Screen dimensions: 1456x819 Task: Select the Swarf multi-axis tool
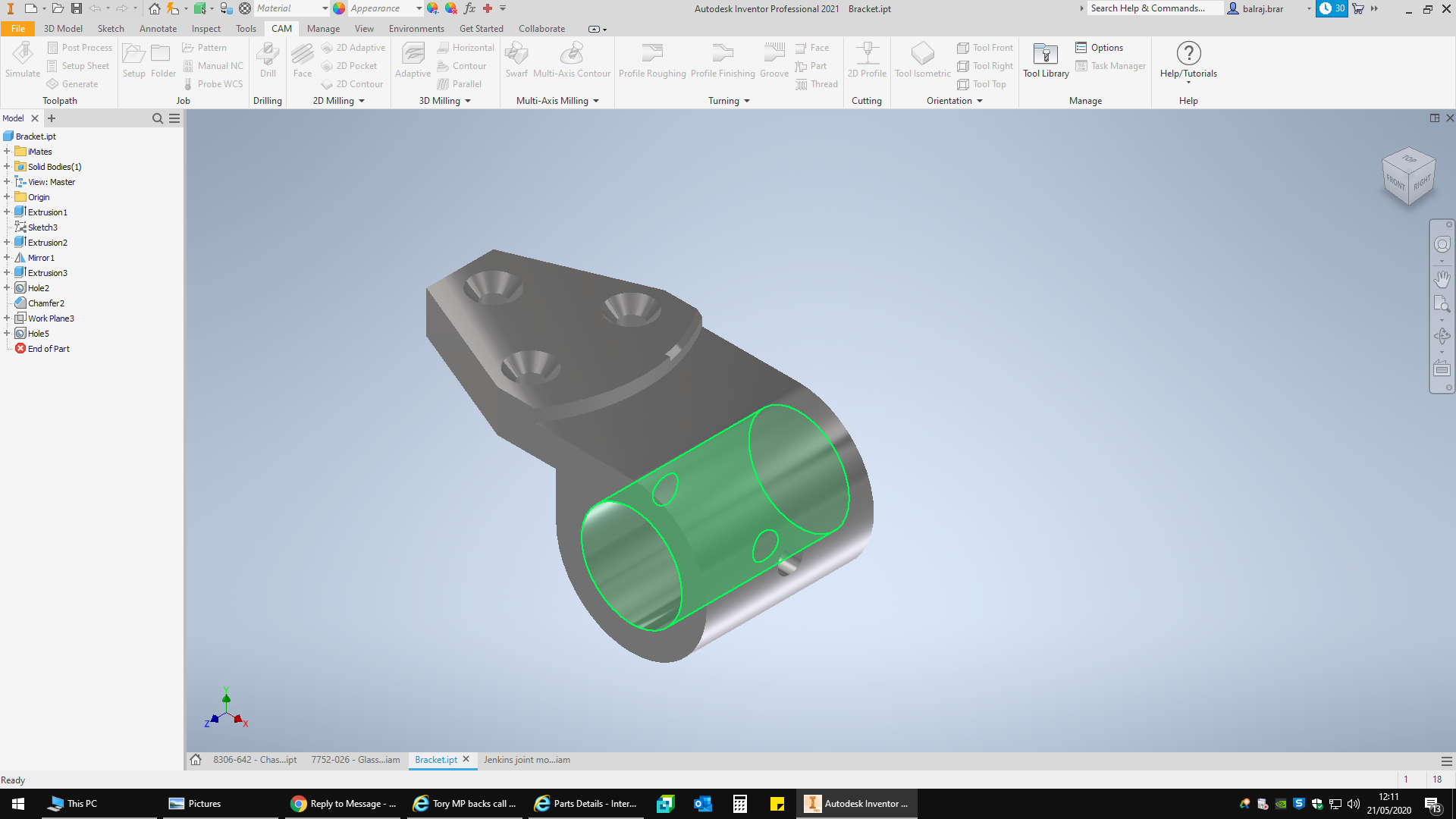(516, 60)
